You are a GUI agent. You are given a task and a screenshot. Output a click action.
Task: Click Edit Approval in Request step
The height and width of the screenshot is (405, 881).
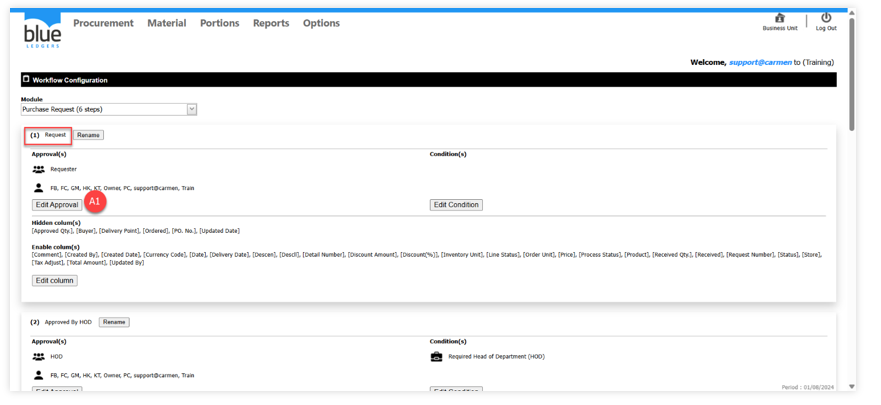57,205
